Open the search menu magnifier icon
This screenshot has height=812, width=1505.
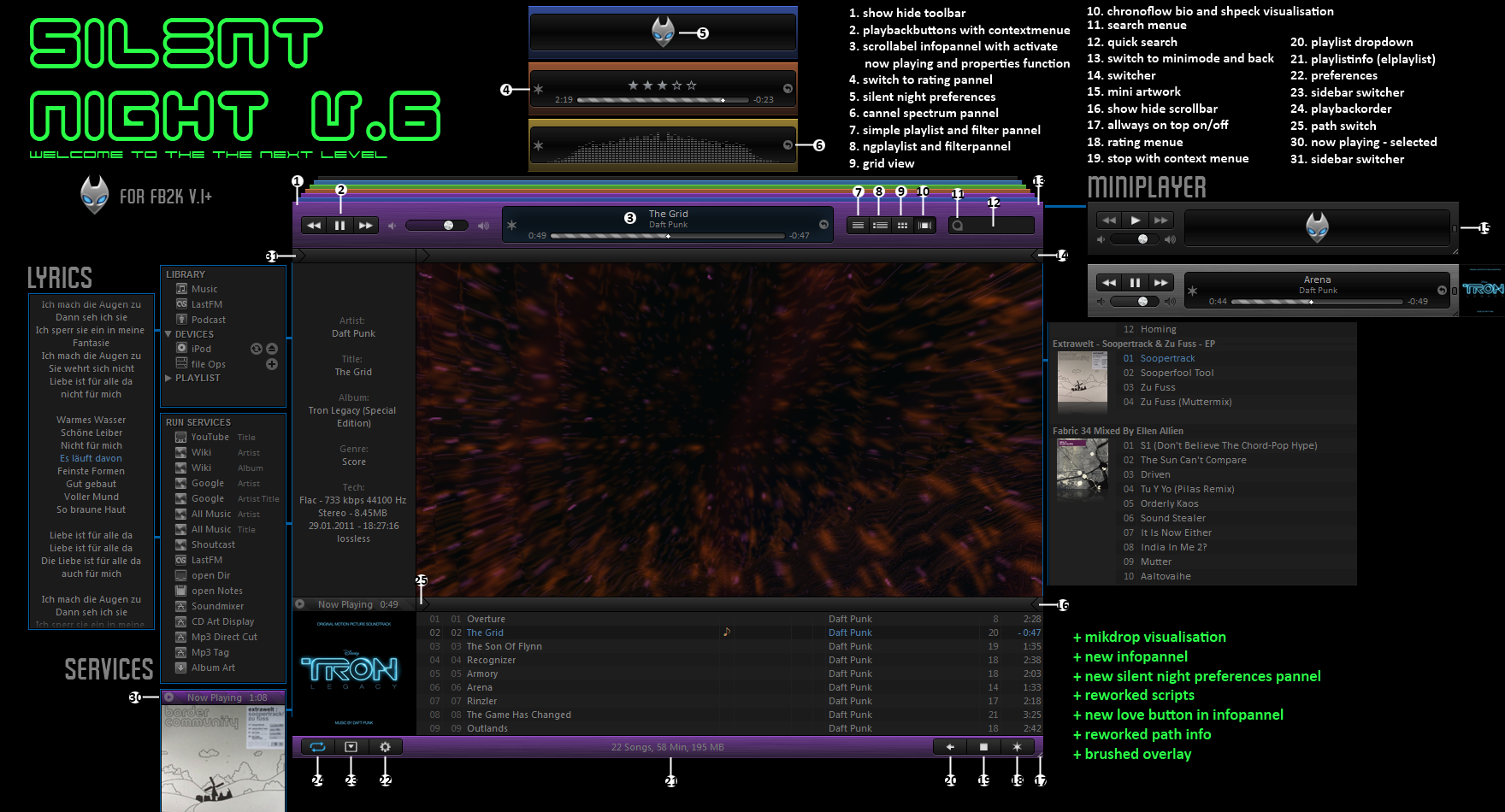pos(958,226)
